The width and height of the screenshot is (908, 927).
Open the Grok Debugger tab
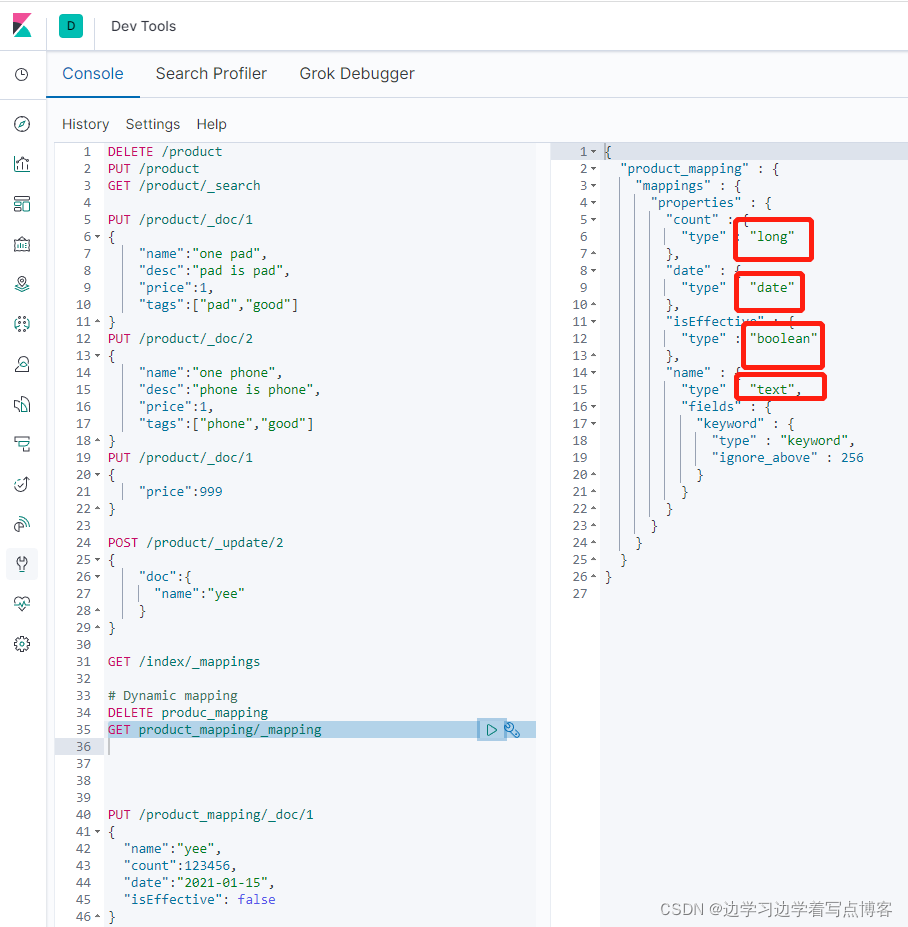pyautogui.click(x=357, y=73)
